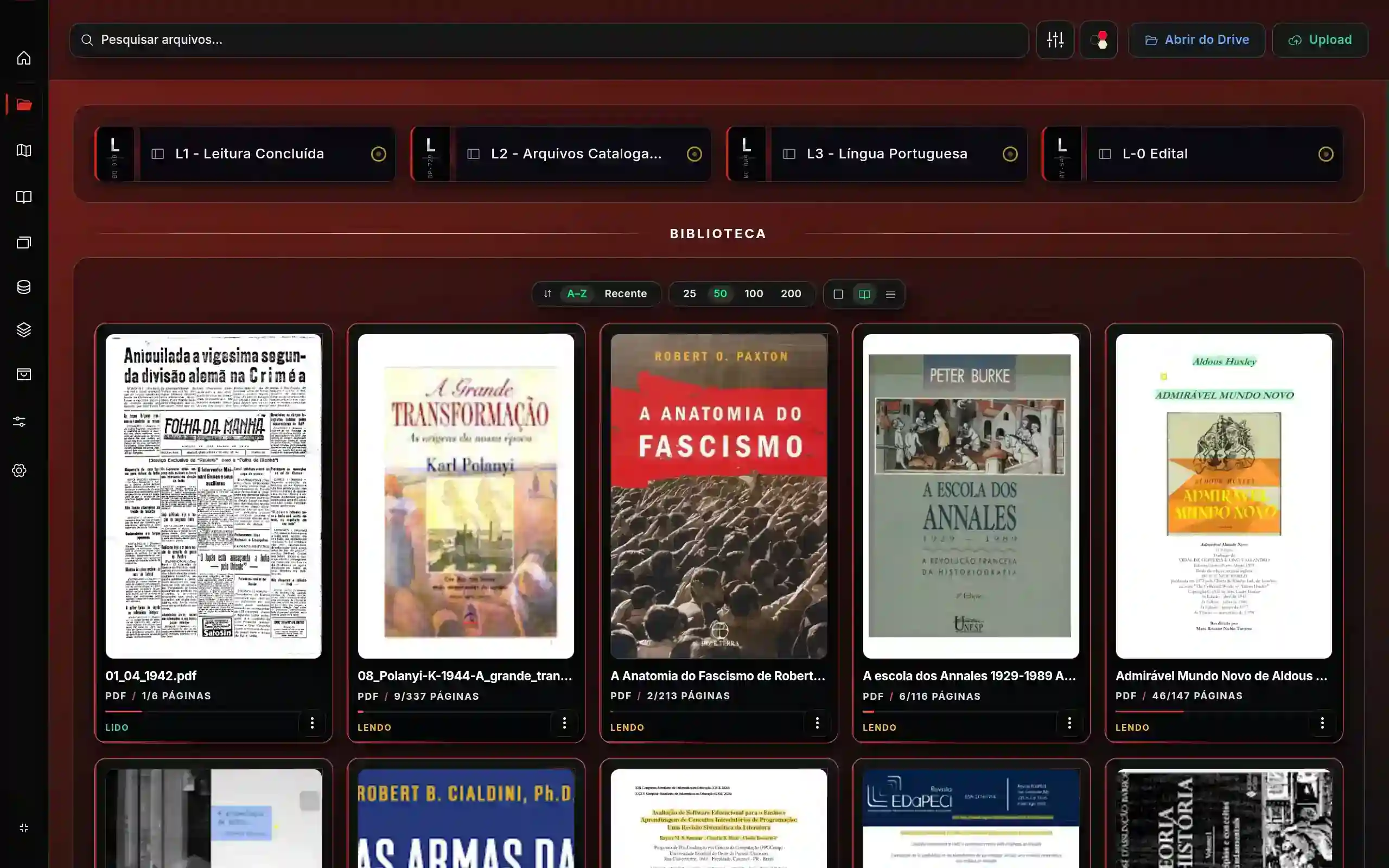The height and width of the screenshot is (868, 1389).
Task: Click the panel icon on L-0 Edital
Action: [x=1105, y=154]
